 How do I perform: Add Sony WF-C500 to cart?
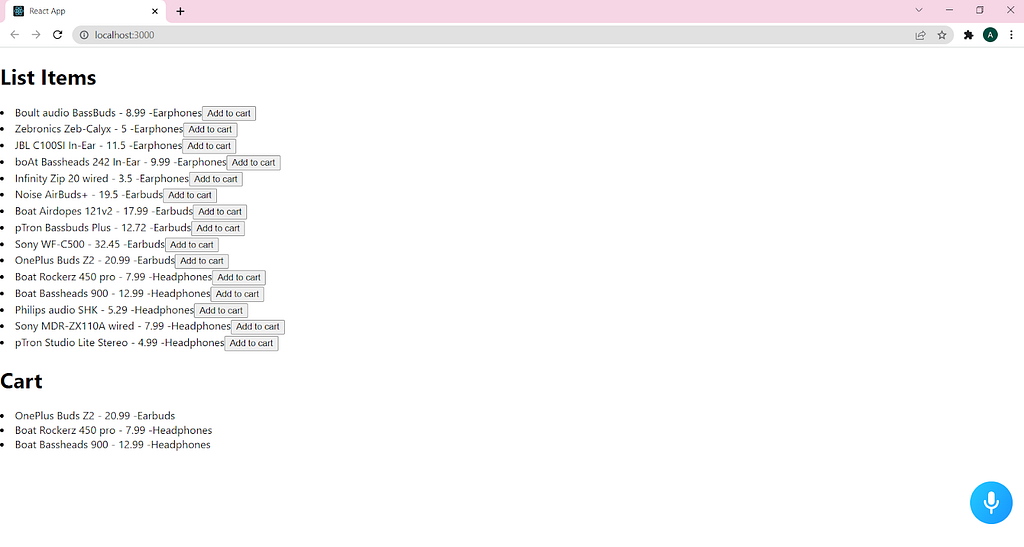[191, 245]
